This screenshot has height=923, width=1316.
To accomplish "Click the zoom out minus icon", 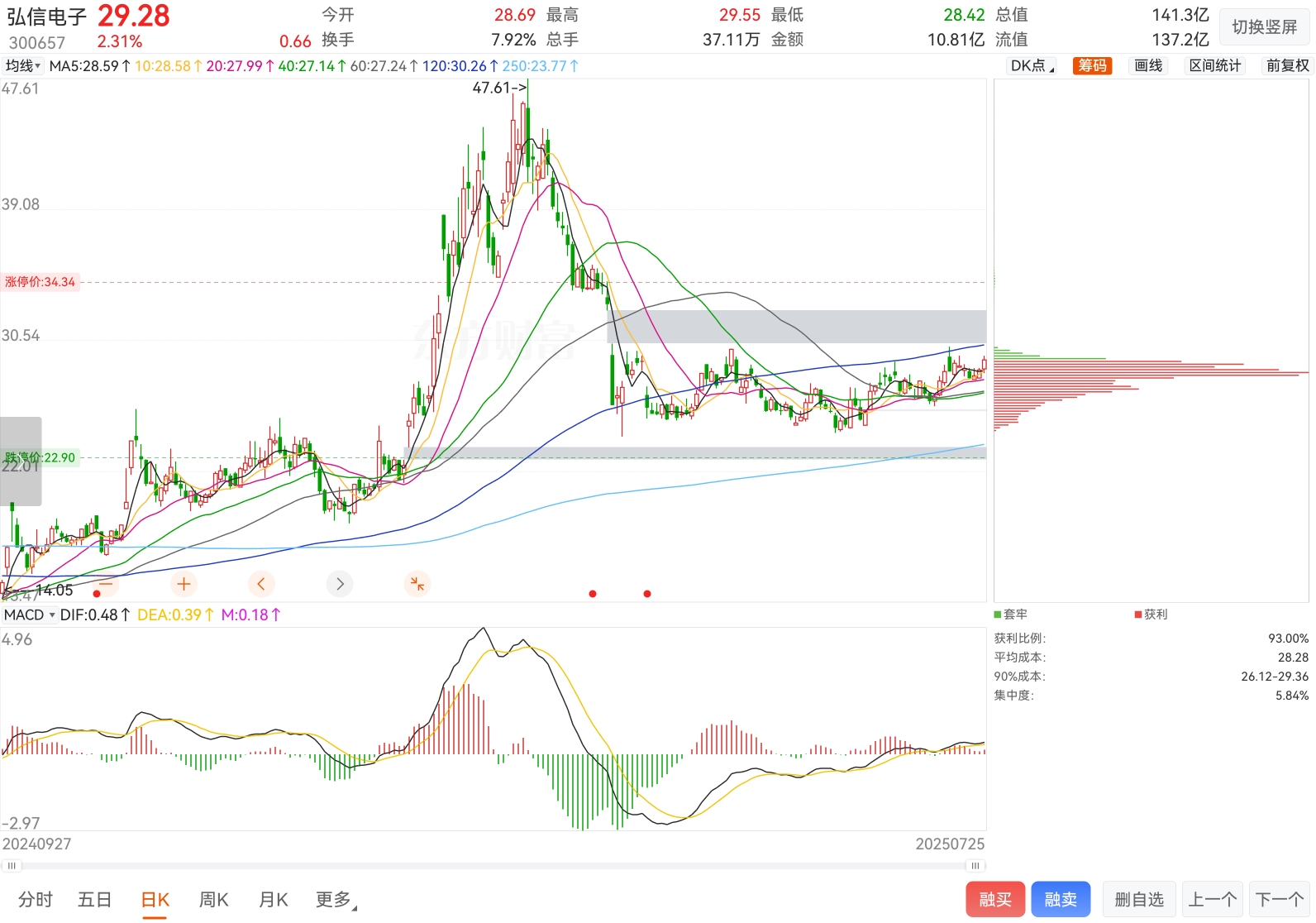I will pos(106,584).
